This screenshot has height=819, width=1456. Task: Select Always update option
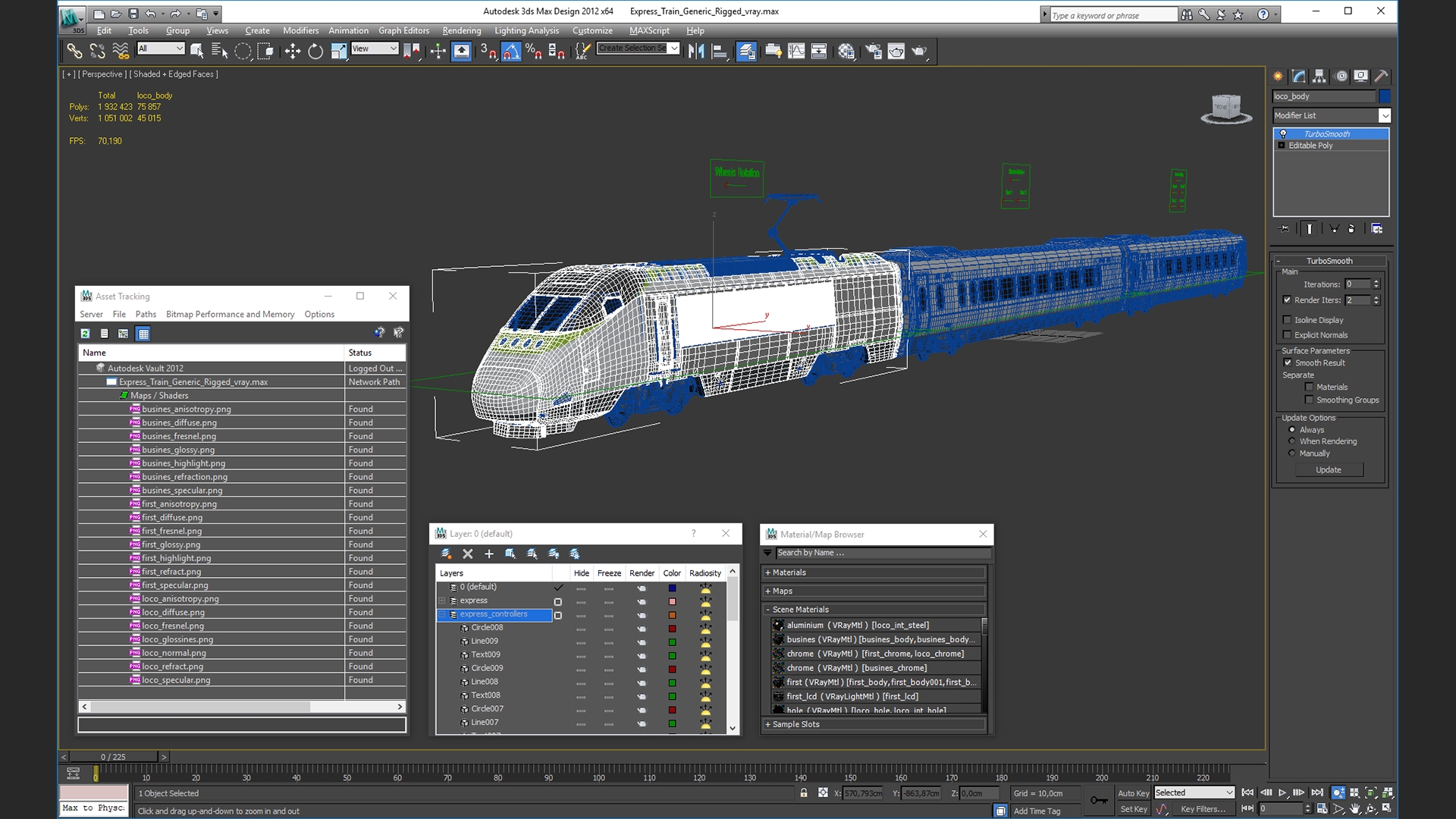(x=1292, y=430)
